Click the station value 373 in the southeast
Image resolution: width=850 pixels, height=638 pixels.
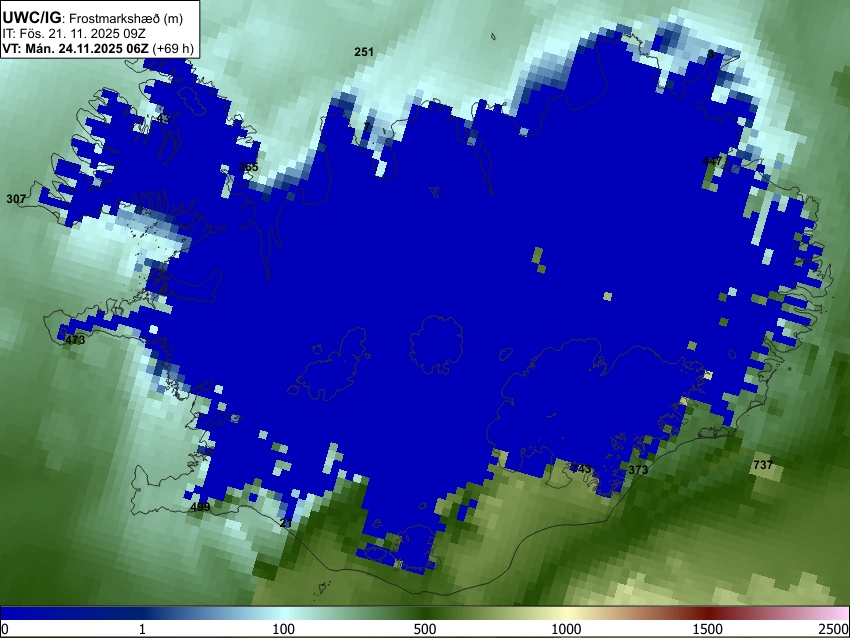[638, 470]
